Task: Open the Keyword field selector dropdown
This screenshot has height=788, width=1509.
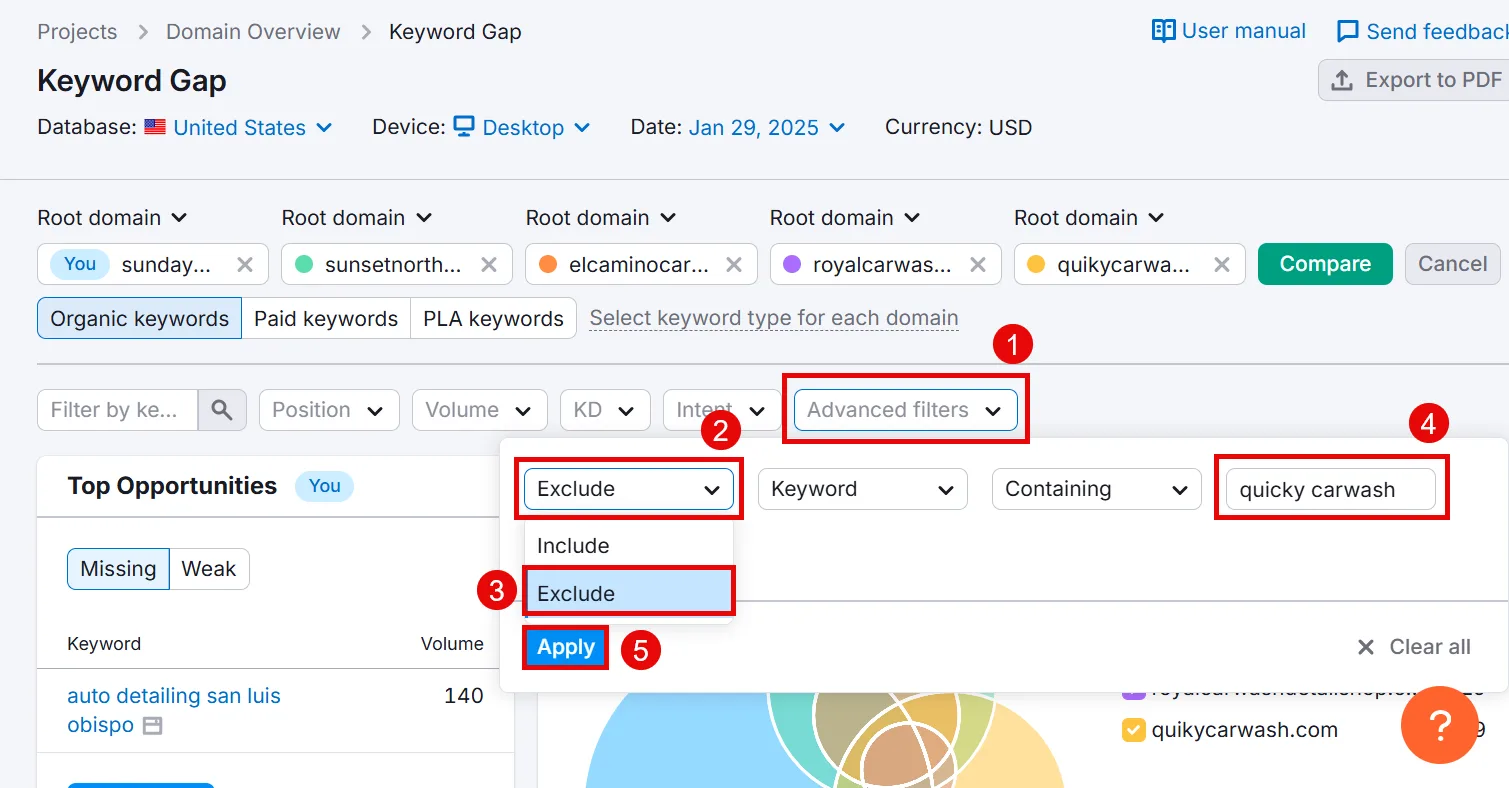Action: point(863,489)
